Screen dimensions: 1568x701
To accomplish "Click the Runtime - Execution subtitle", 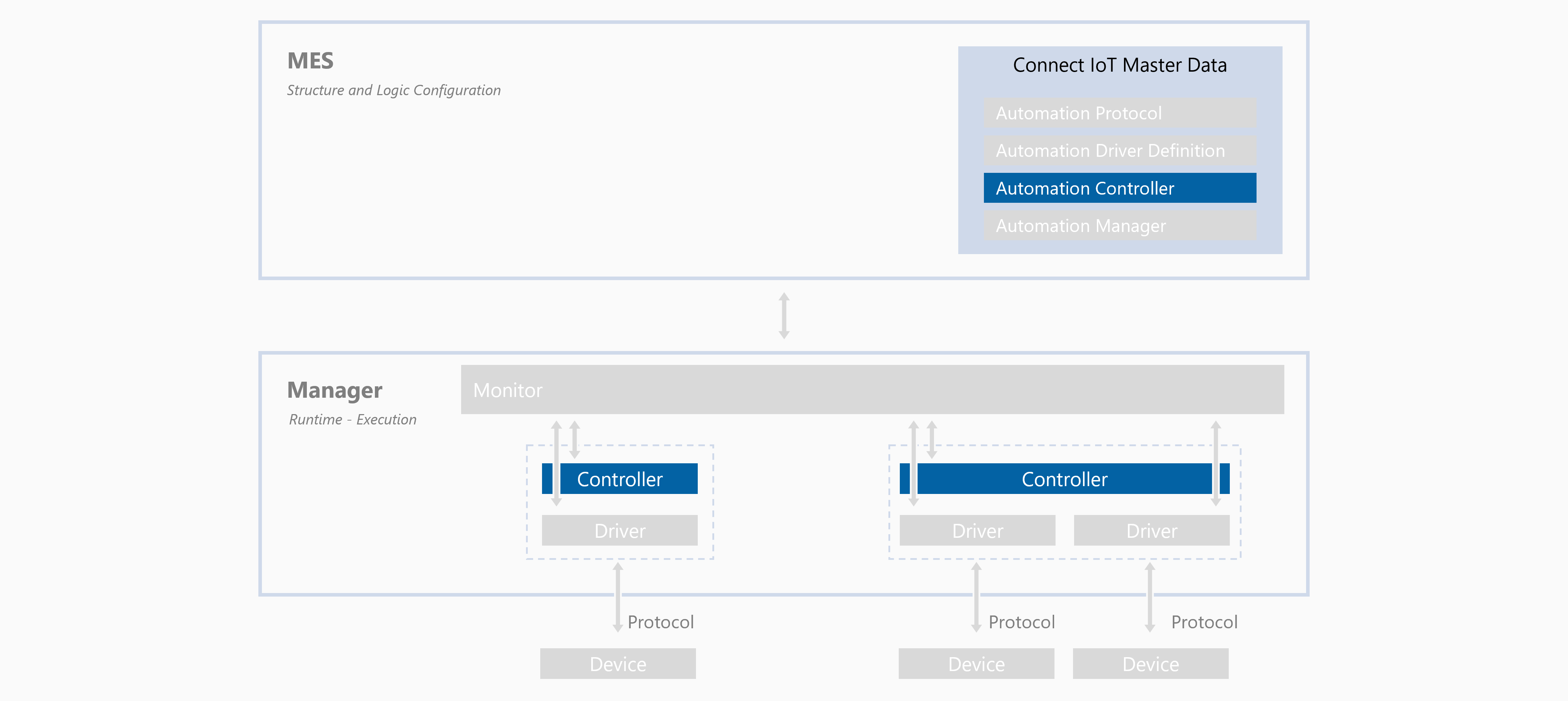I will [x=352, y=419].
